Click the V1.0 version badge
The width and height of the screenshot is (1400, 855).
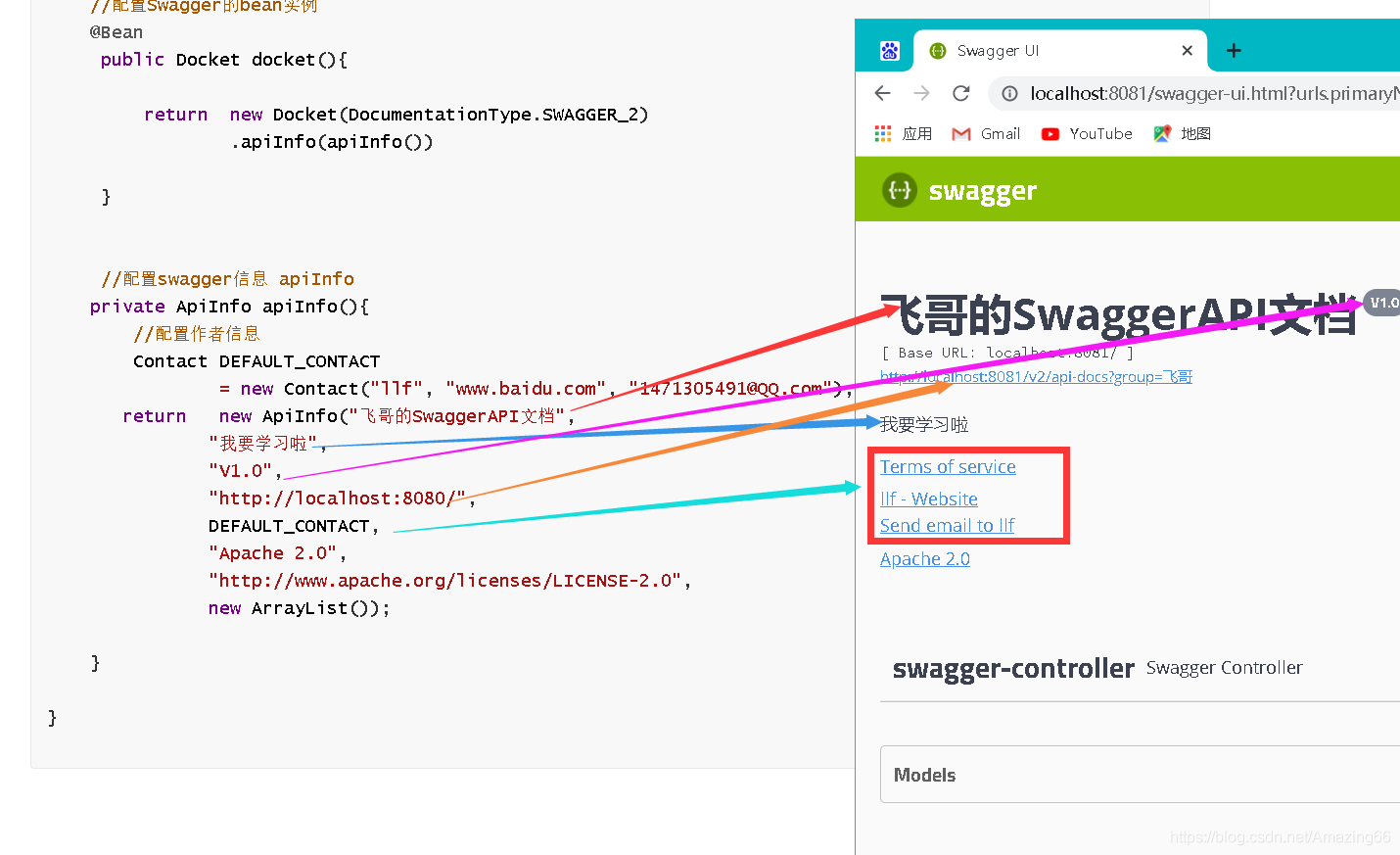click(x=1382, y=303)
